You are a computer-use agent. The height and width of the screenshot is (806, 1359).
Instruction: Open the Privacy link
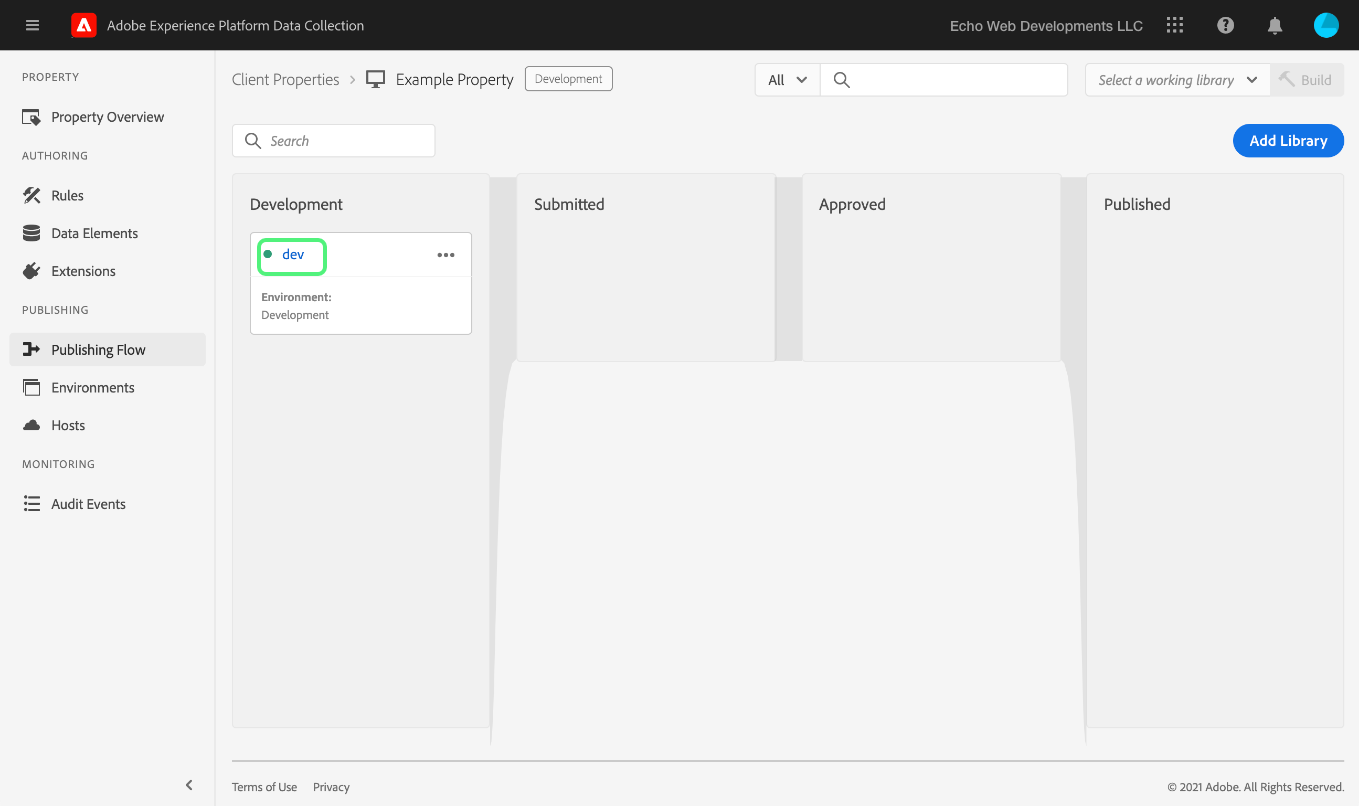click(331, 787)
